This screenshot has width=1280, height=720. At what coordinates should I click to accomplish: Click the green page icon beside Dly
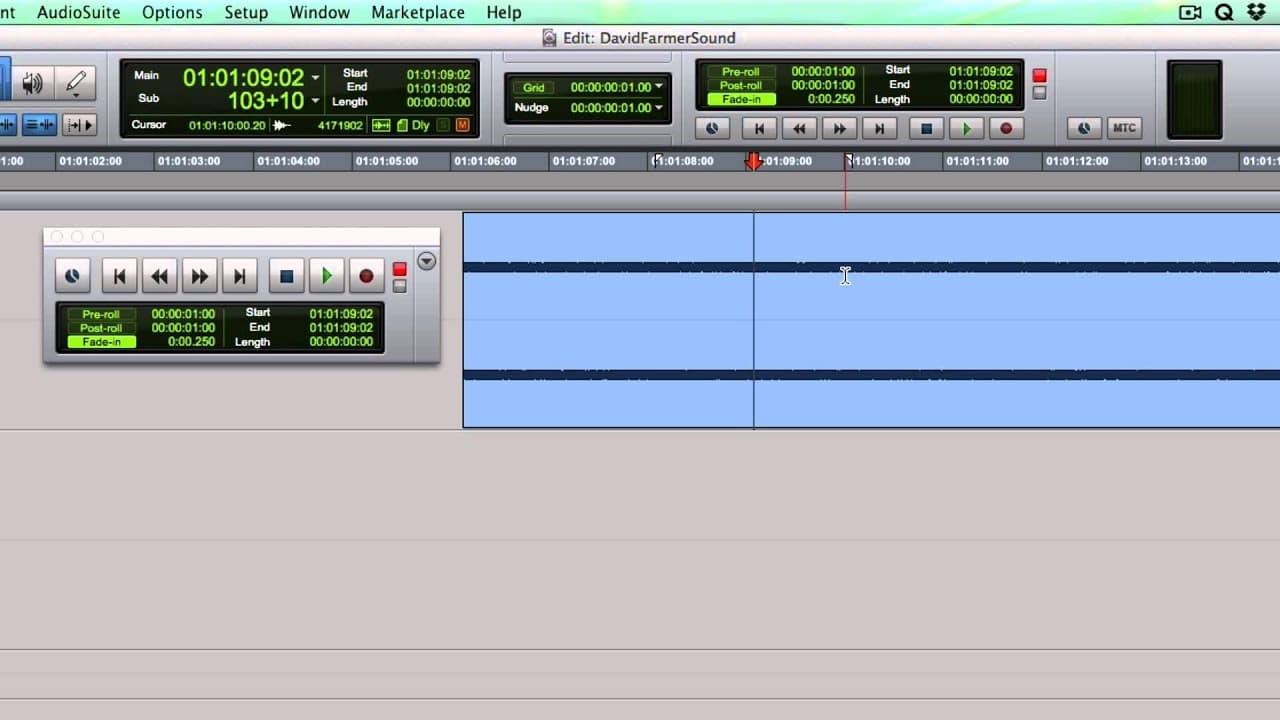(x=402, y=125)
